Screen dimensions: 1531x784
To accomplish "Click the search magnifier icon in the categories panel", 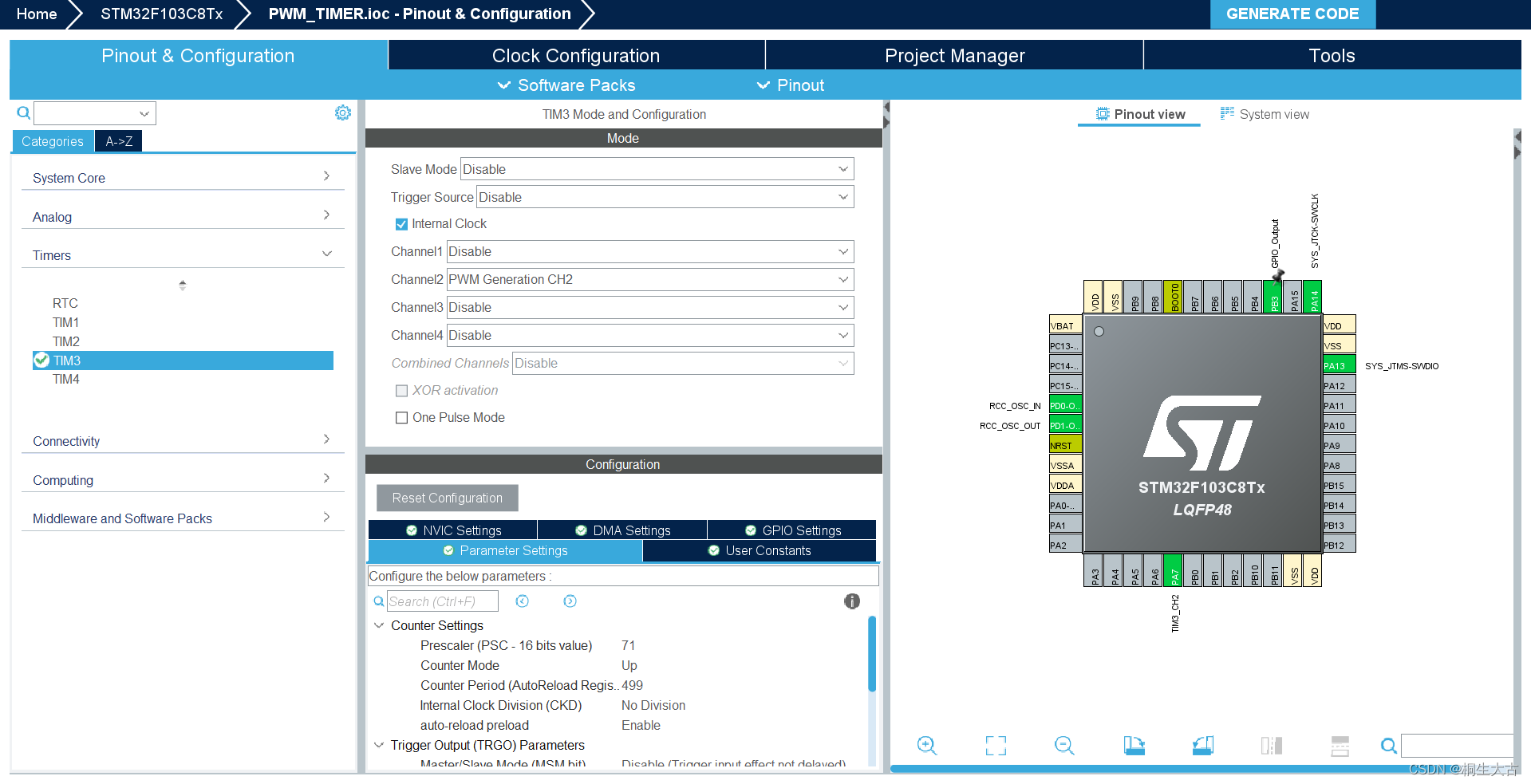I will pyautogui.click(x=24, y=113).
